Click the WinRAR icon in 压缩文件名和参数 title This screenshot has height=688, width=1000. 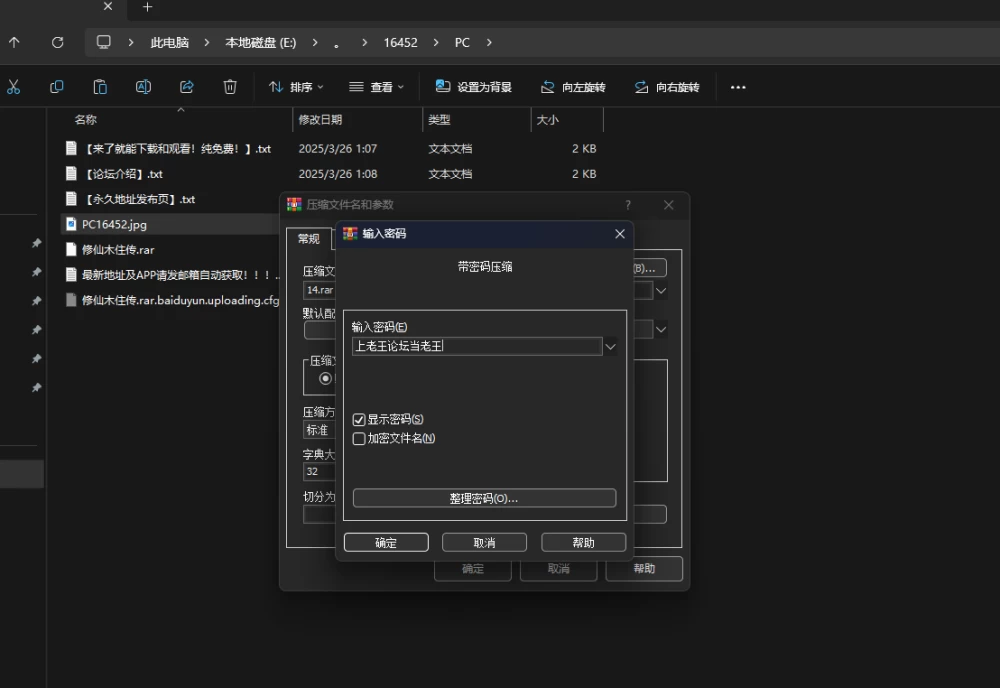[294, 205]
